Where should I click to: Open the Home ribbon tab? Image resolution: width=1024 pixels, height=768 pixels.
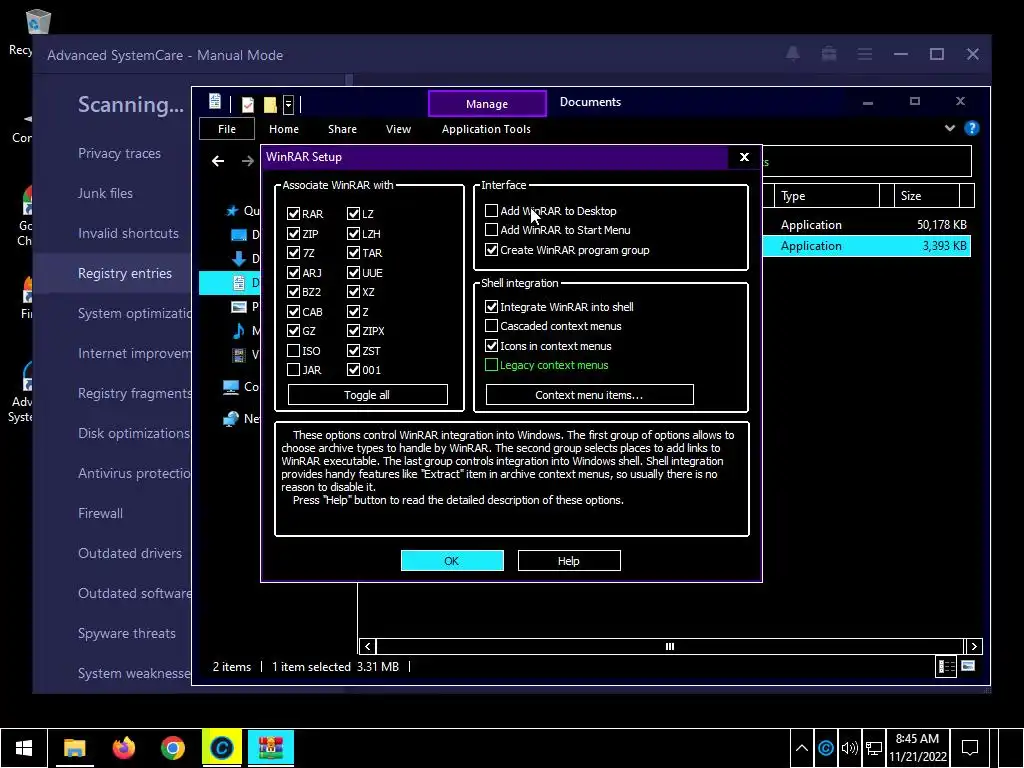point(283,129)
